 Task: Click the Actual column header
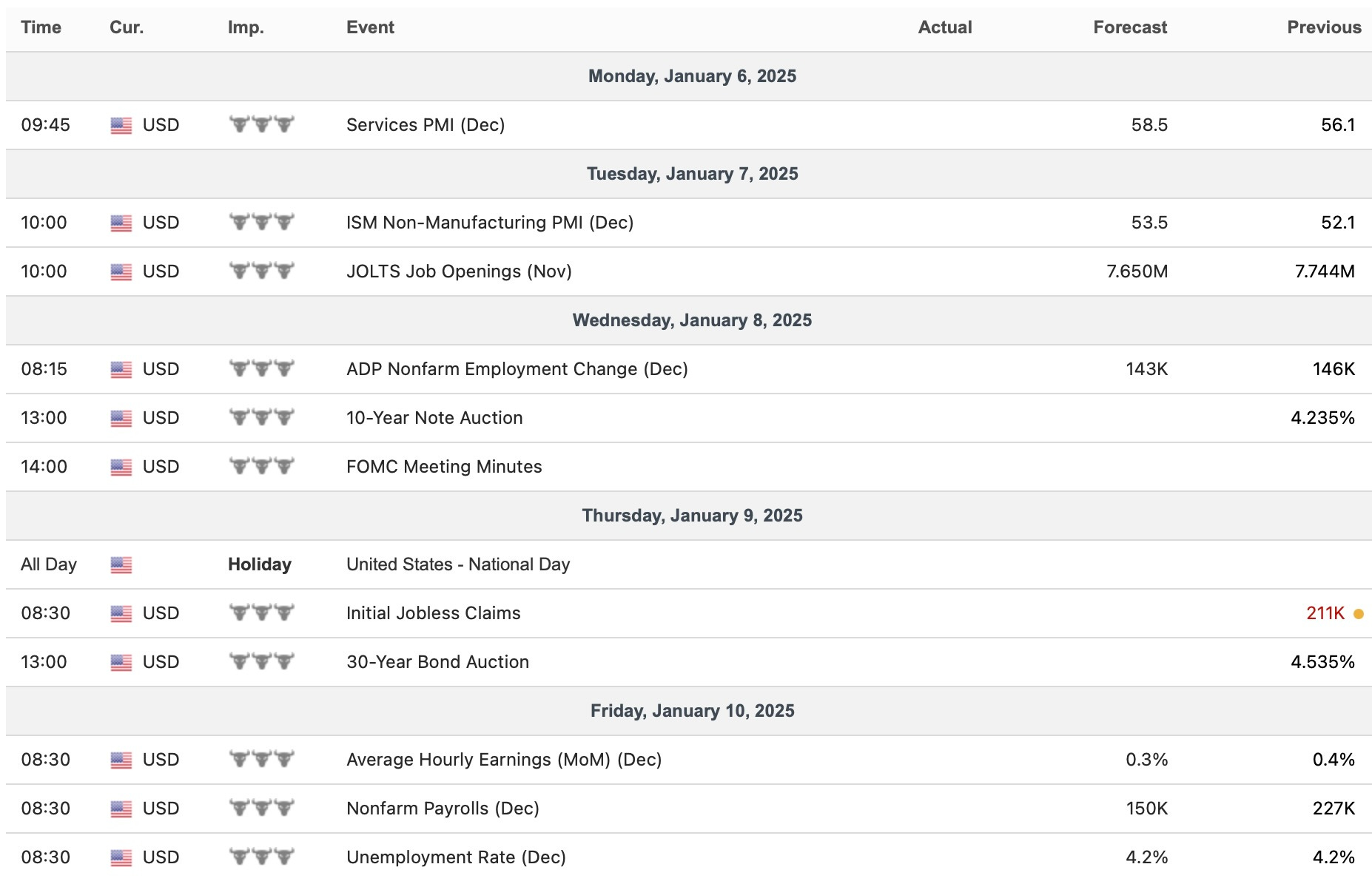(x=945, y=27)
